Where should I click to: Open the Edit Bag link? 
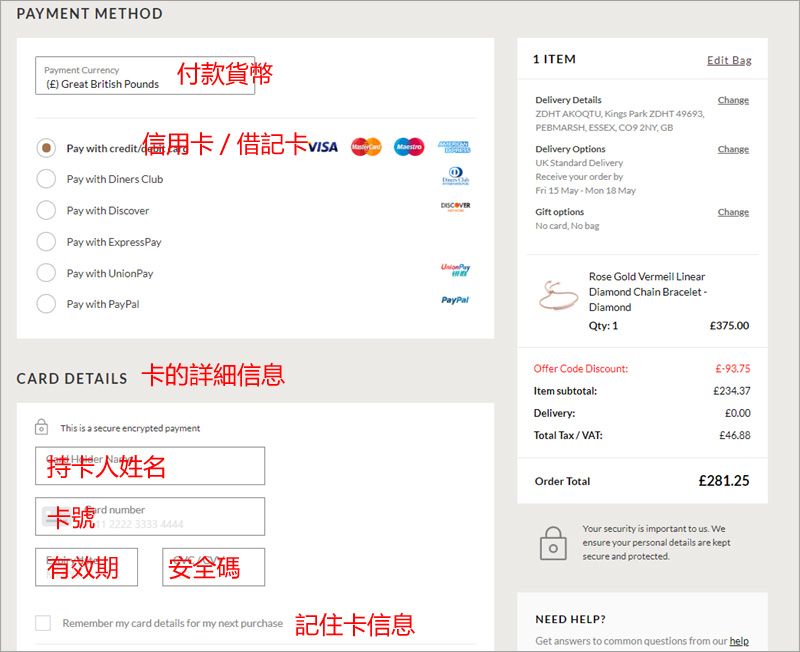(x=729, y=60)
